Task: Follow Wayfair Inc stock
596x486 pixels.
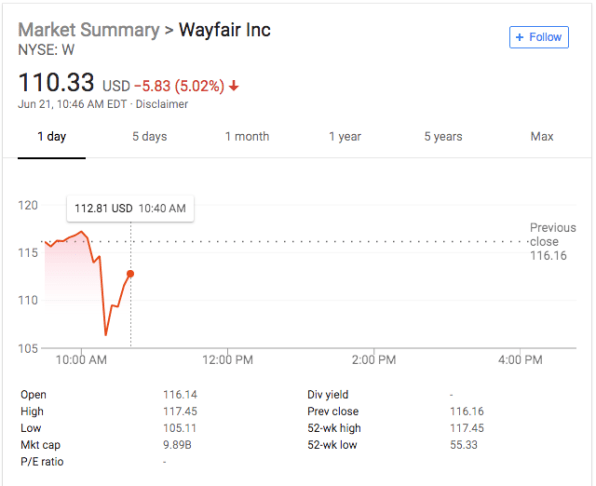Action: 539,37
